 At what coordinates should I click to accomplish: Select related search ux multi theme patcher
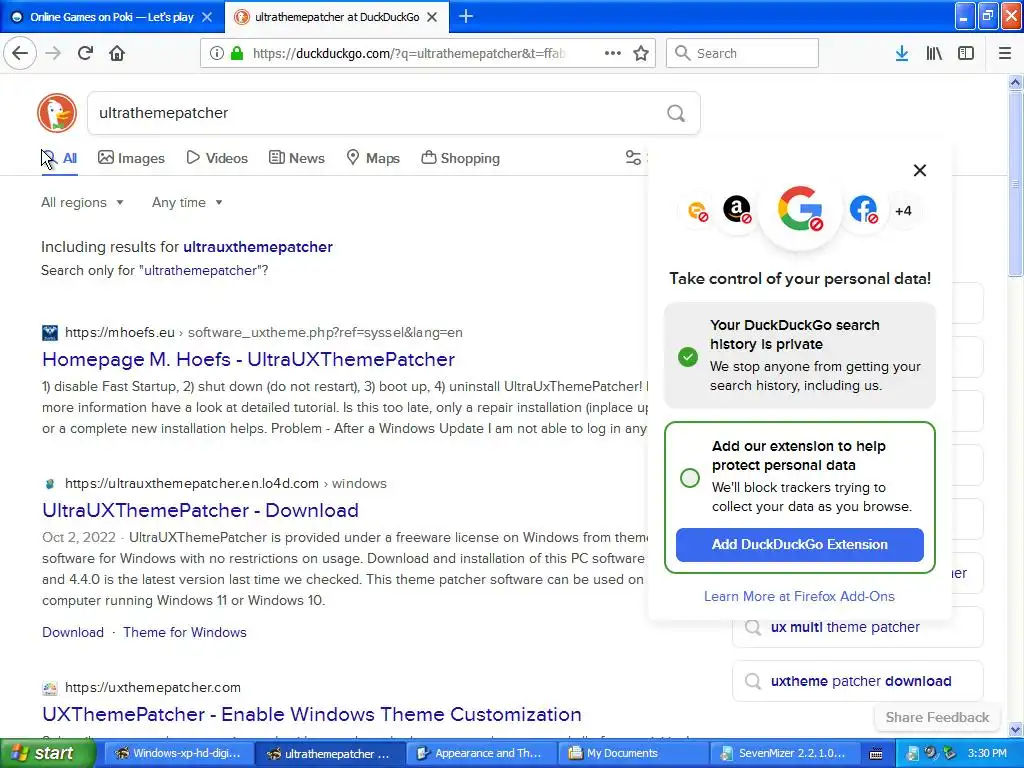point(857,628)
